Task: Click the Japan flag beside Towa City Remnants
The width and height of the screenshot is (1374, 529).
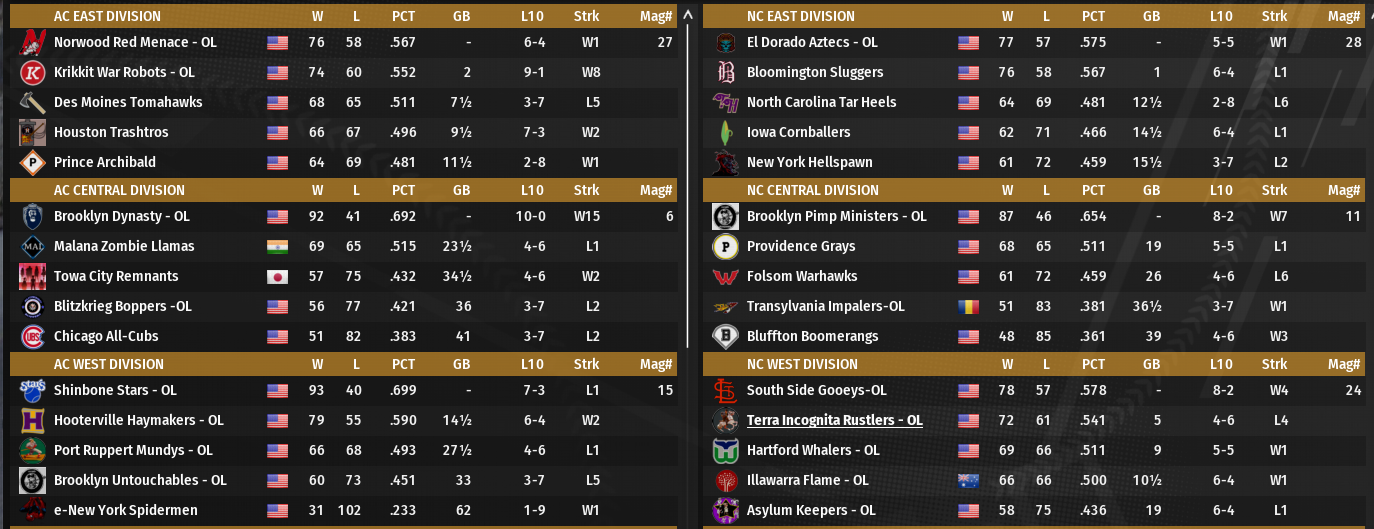Action: [x=277, y=276]
